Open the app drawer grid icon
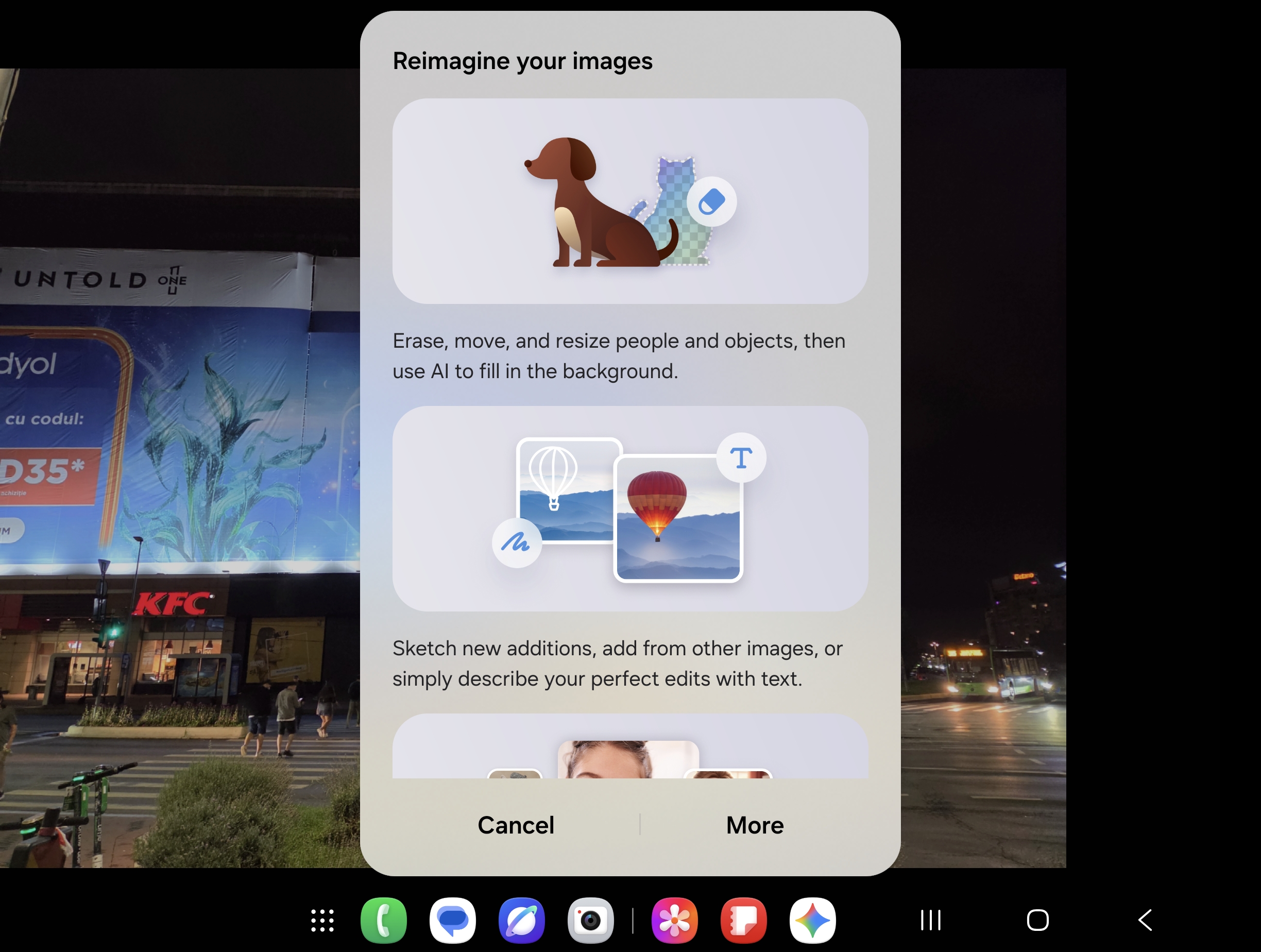The height and width of the screenshot is (952, 1261). pos(322,920)
